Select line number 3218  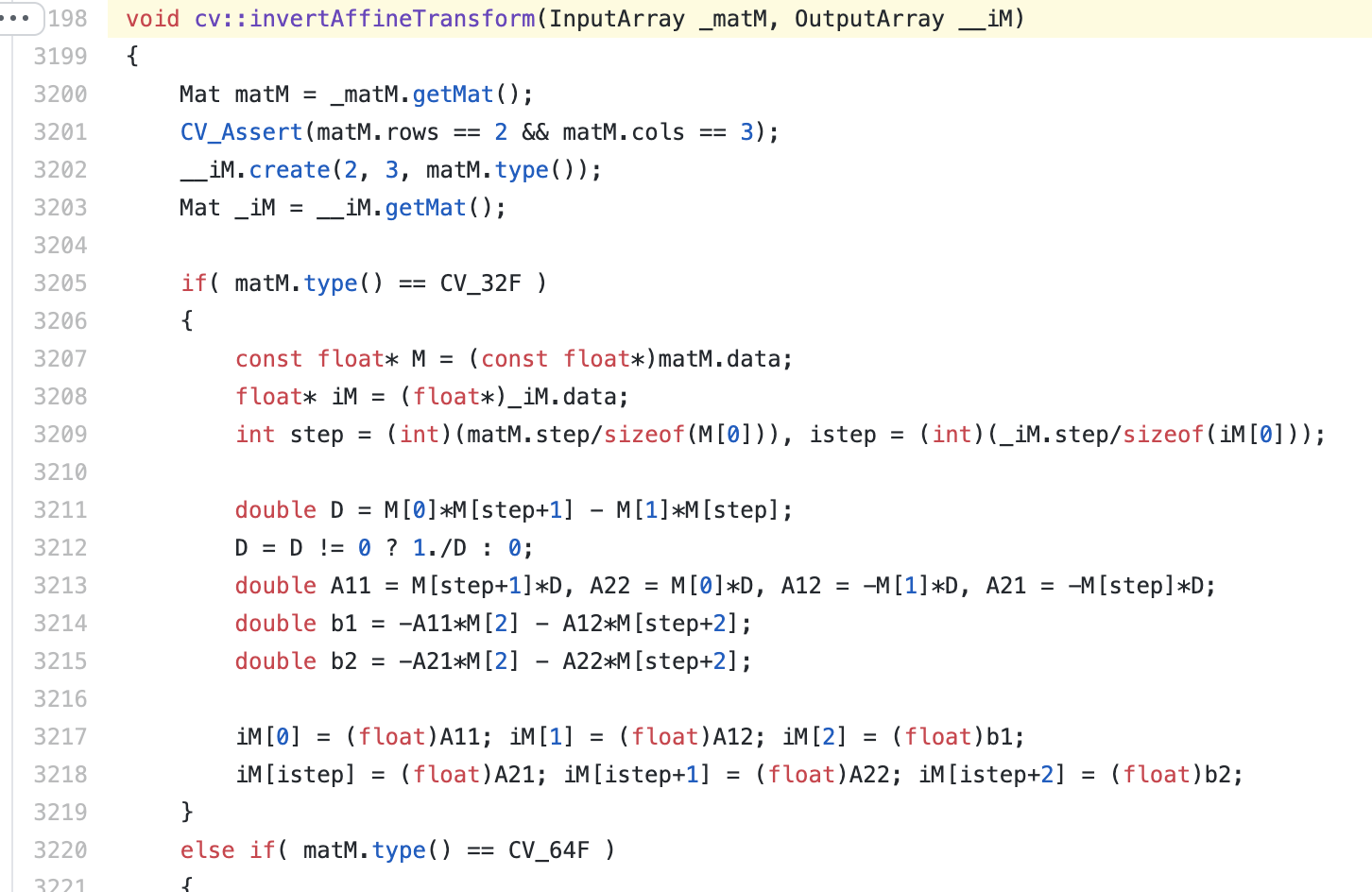click(x=60, y=774)
